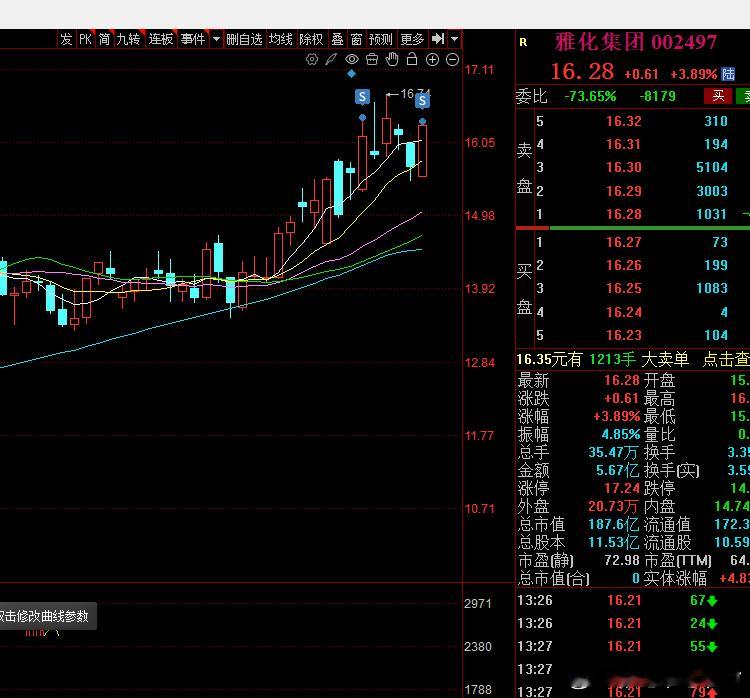Click the 振幅 value 4.85%
This screenshot has width=750, height=698.
coord(620,434)
